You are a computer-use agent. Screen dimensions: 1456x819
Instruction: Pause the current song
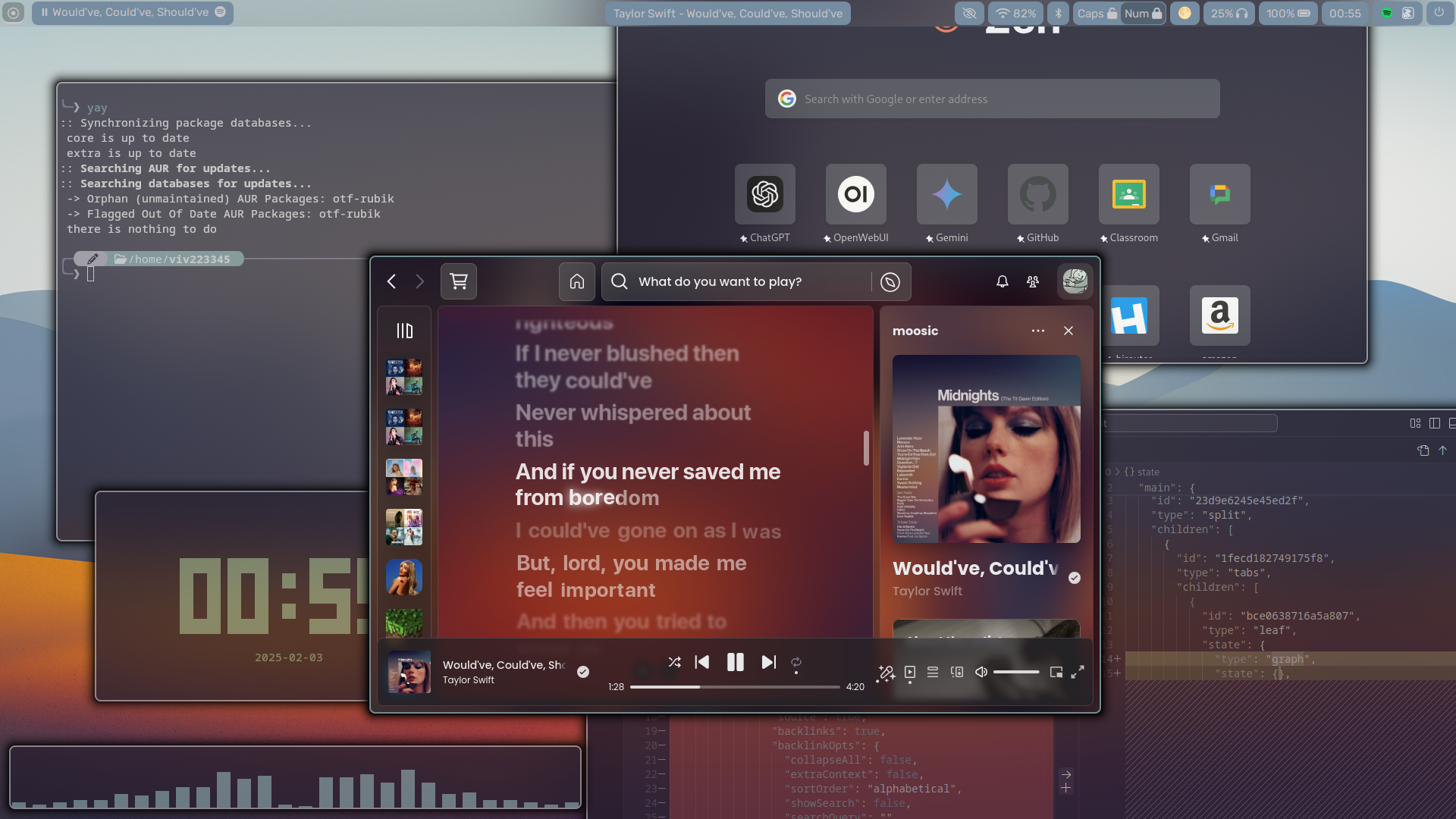(x=735, y=662)
